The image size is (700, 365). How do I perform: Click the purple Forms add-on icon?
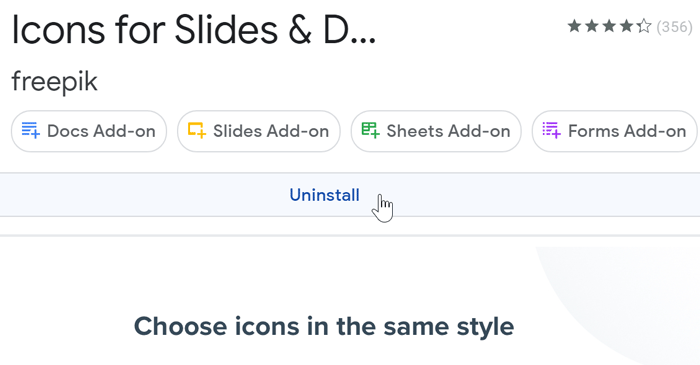(x=551, y=130)
